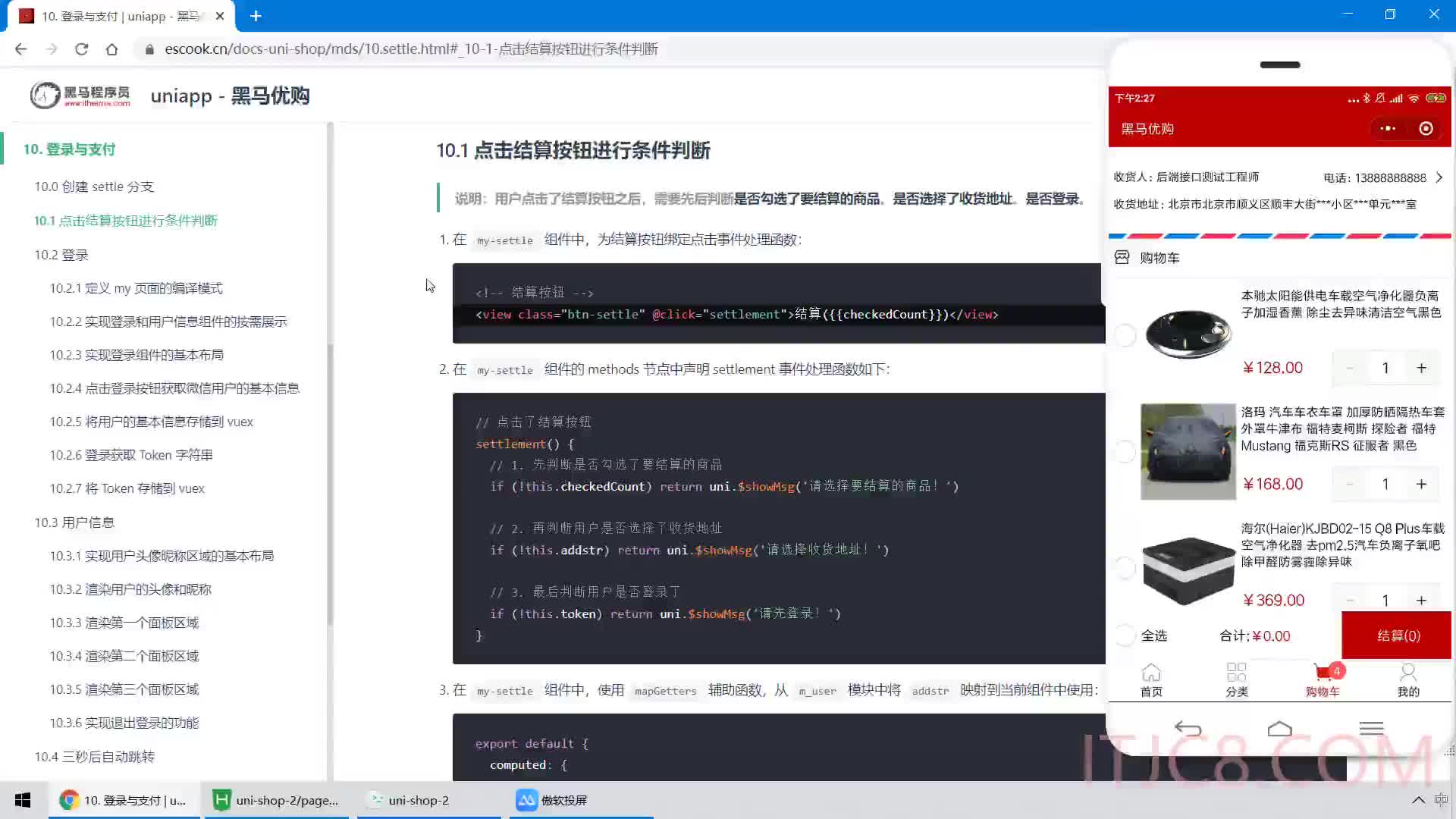Go back using browser back arrow
Viewport: 1456px width, 819px height.
pos(20,49)
